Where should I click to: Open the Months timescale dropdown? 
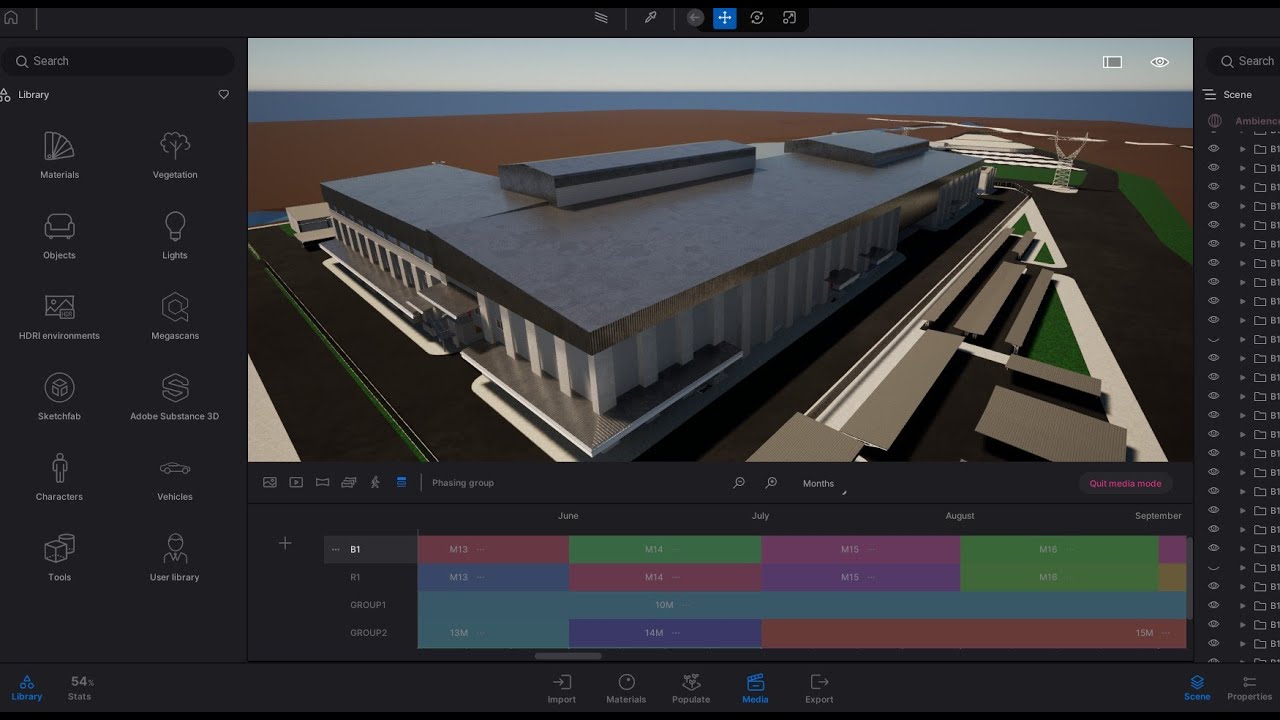click(824, 484)
